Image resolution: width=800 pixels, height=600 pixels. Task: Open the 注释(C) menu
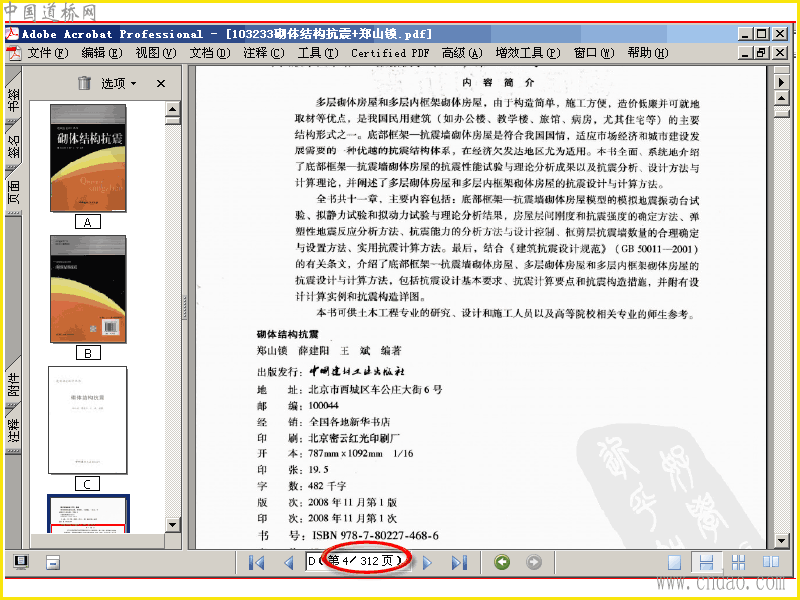point(263,53)
